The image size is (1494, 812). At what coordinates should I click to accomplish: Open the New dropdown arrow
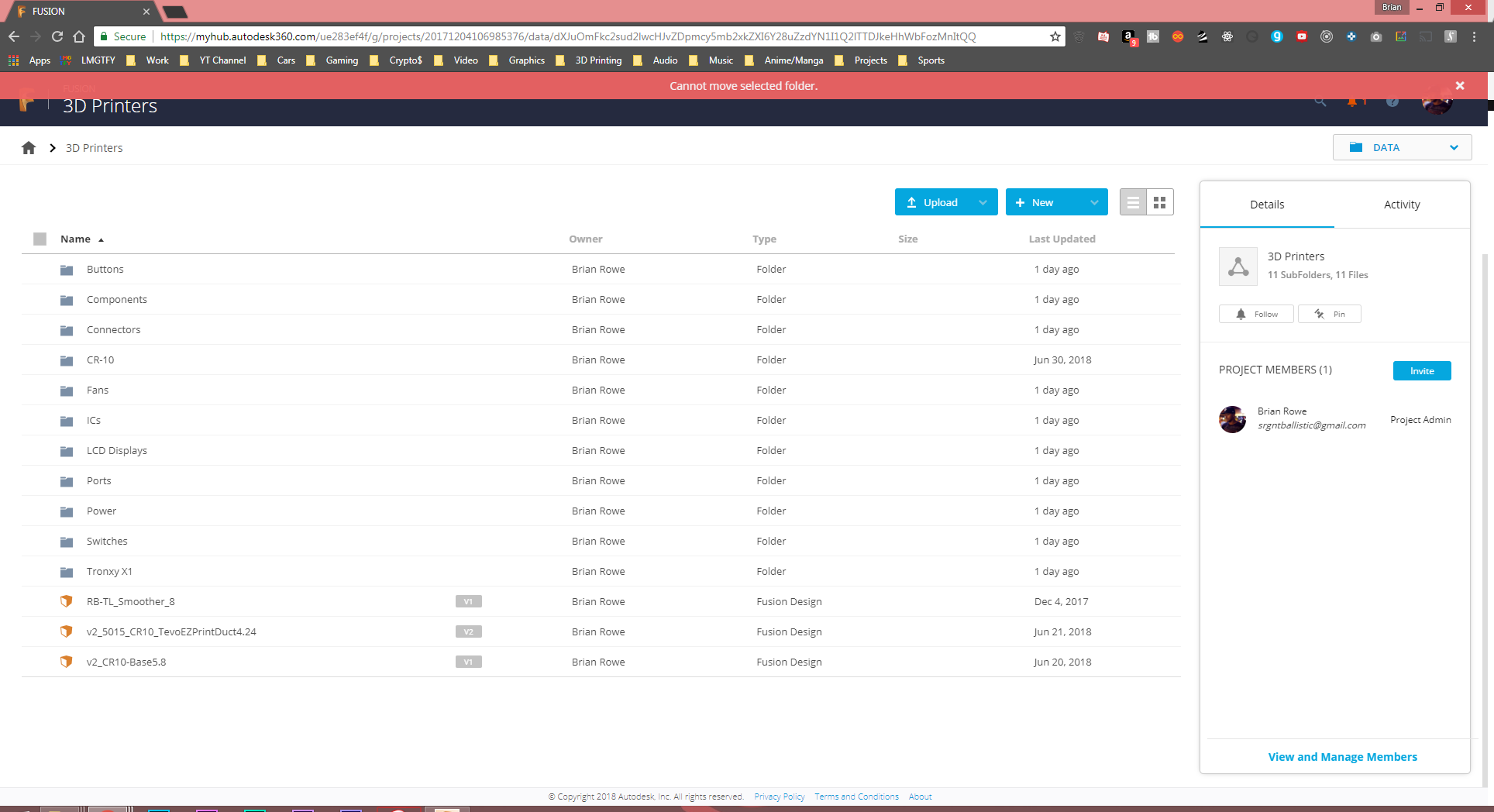1094,202
